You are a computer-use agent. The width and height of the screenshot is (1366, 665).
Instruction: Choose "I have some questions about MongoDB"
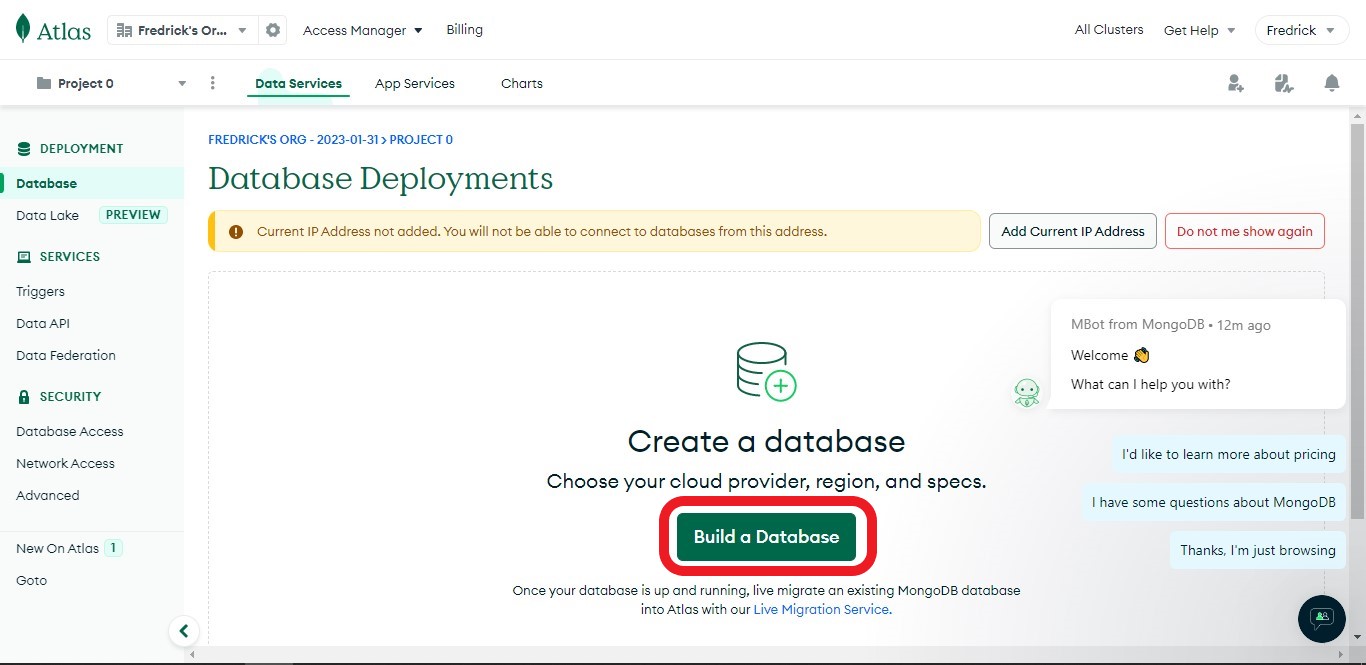tap(1214, 502)
